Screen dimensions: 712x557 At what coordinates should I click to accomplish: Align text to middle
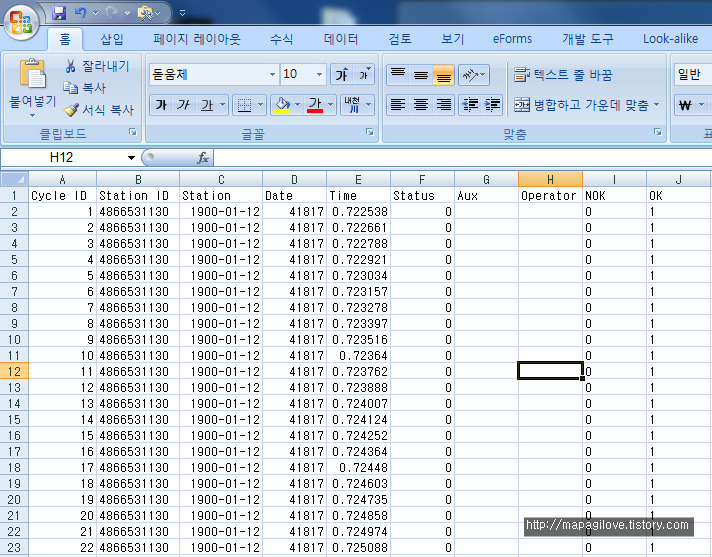coord(421,74)
